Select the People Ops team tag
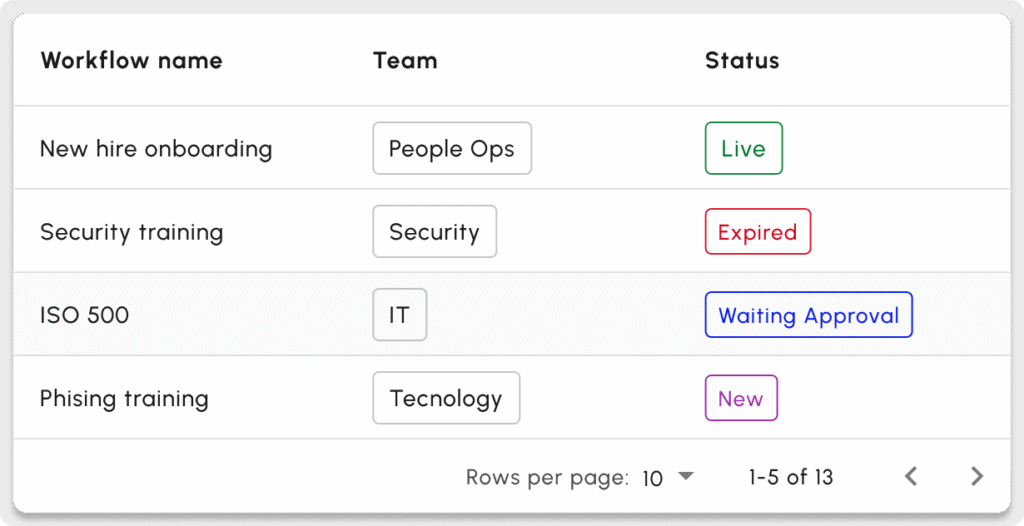The width and height of the screenshot is (1024, 526). click(x=452, y=149)
